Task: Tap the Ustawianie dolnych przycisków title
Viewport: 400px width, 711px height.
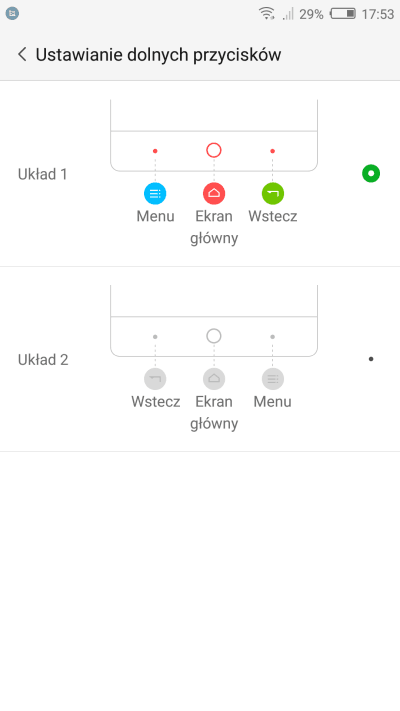Action: [158, 55]
